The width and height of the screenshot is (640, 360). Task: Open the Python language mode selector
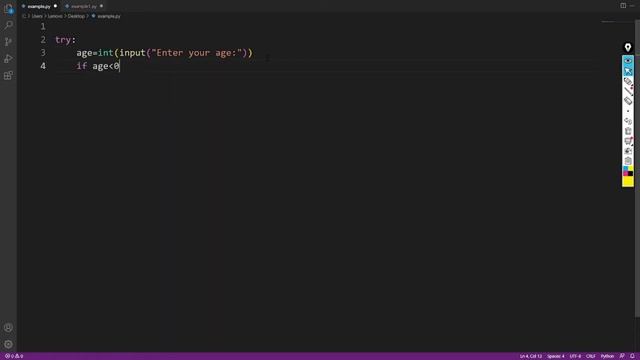[607, 356]
